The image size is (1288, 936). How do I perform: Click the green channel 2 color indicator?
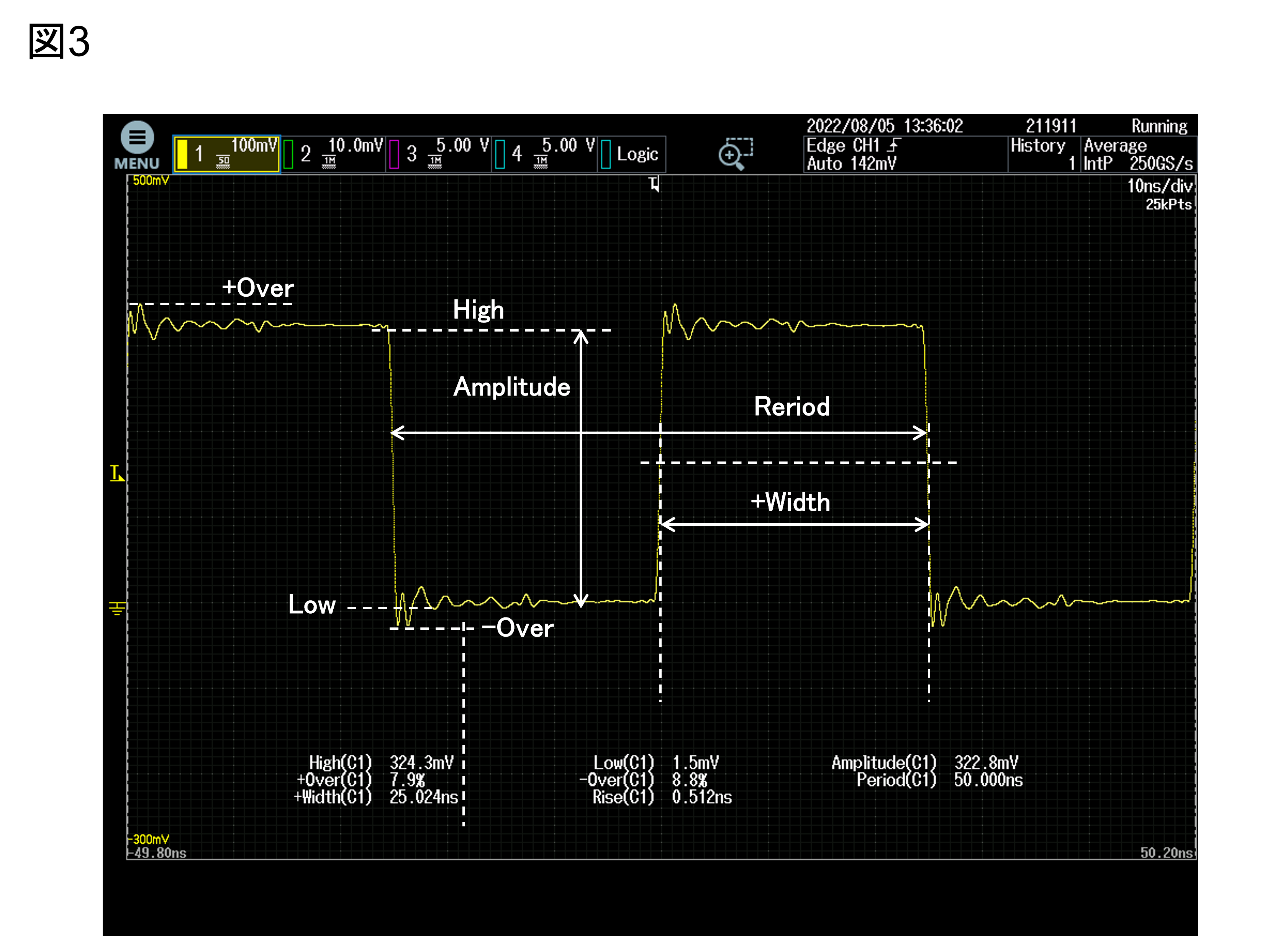tap(288, 154)
